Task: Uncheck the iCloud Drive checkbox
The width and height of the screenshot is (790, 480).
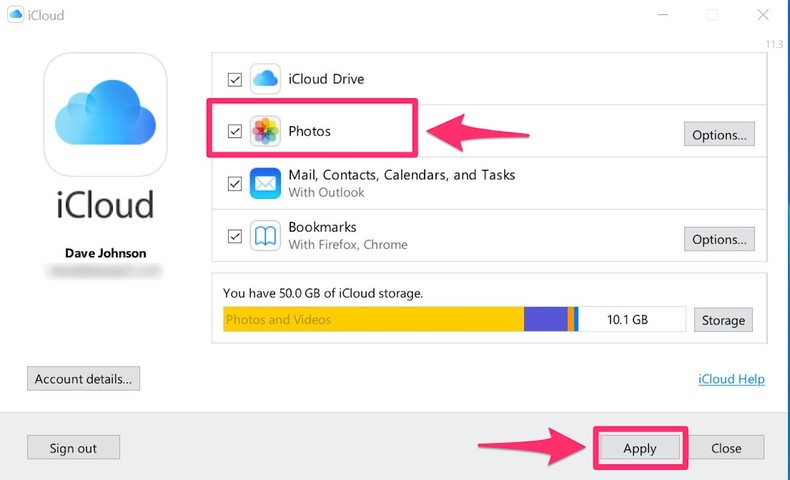Action: pos(235,79)
